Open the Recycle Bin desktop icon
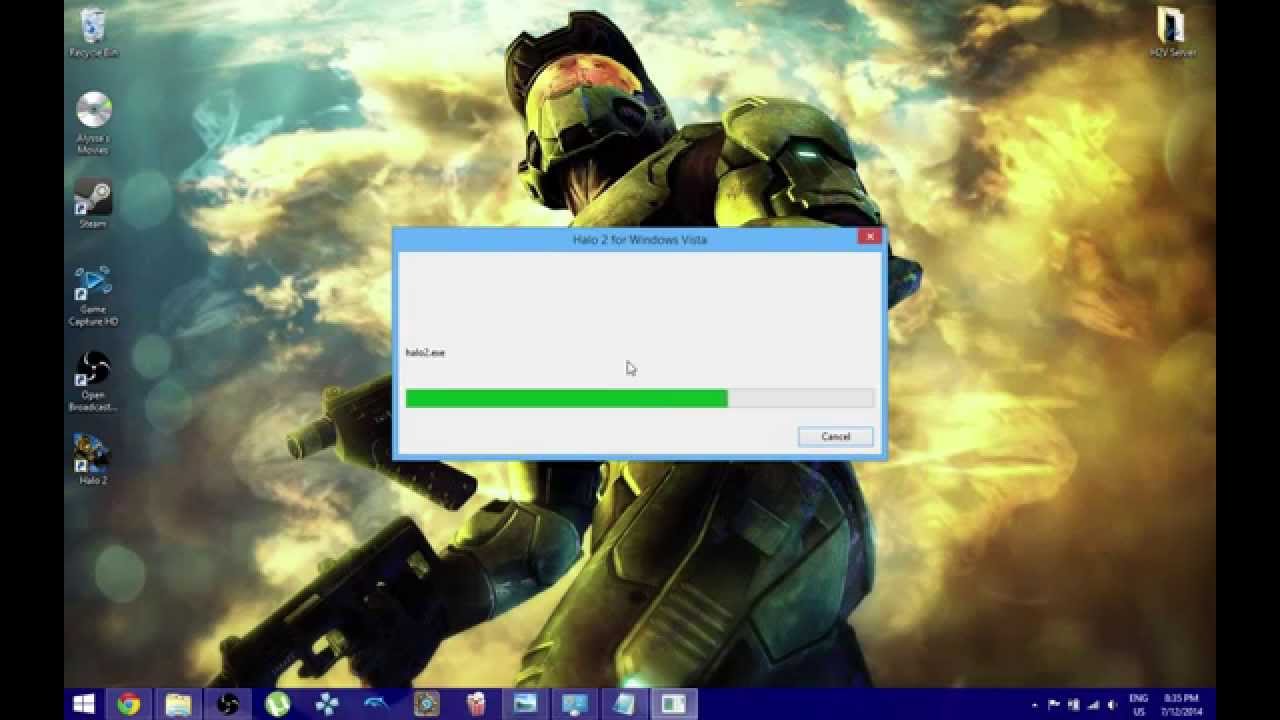This screenshot has height=720, width=1280. click(x=93, y=33)
